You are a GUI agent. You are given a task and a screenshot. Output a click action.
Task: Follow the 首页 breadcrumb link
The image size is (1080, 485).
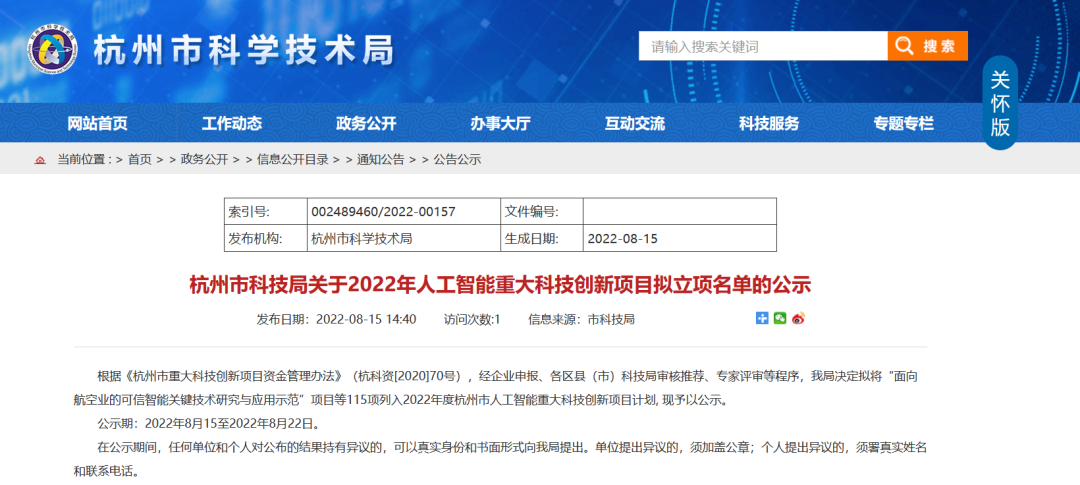[140, 159]
